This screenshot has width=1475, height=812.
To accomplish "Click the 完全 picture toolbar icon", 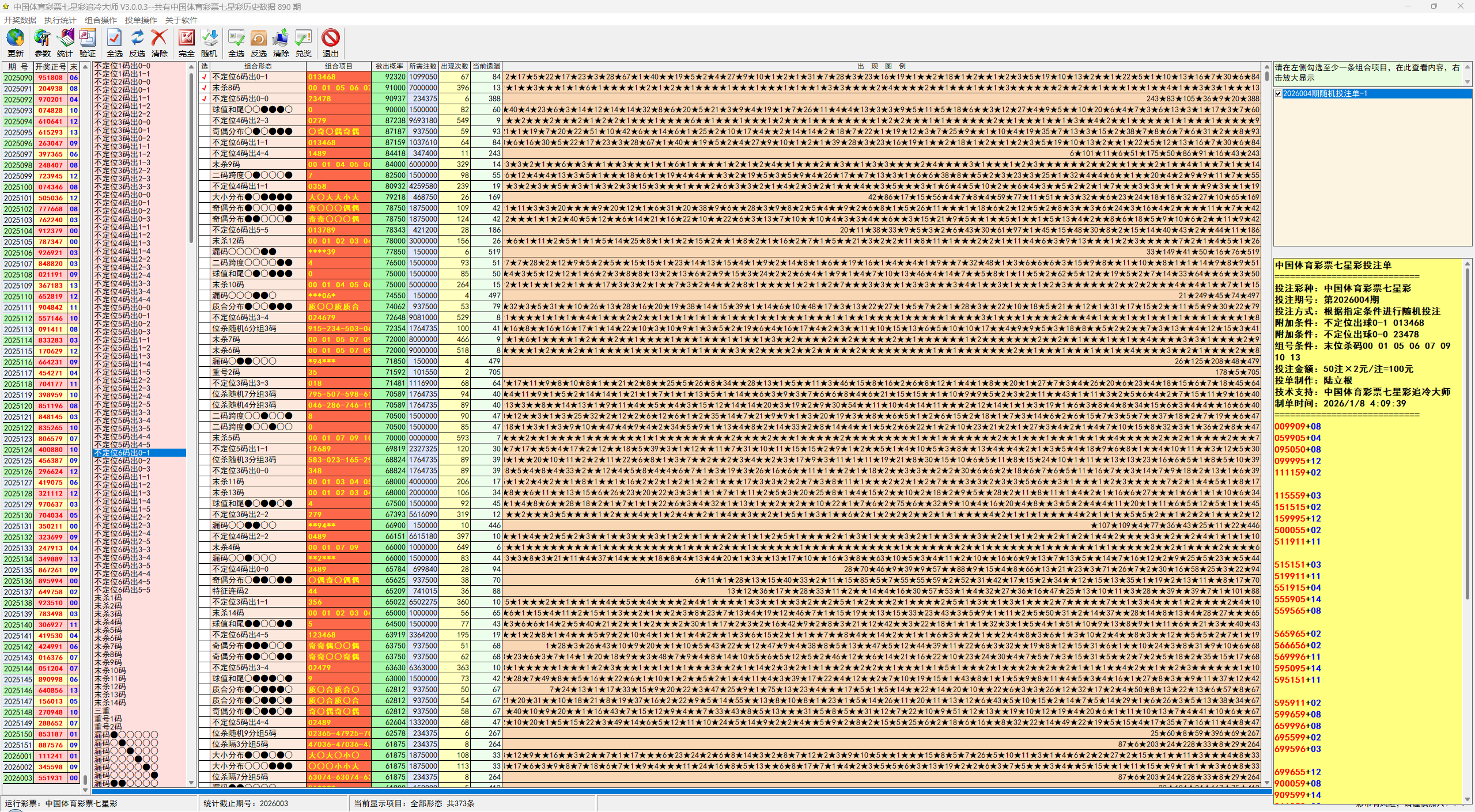I will (x=187, y=39).
